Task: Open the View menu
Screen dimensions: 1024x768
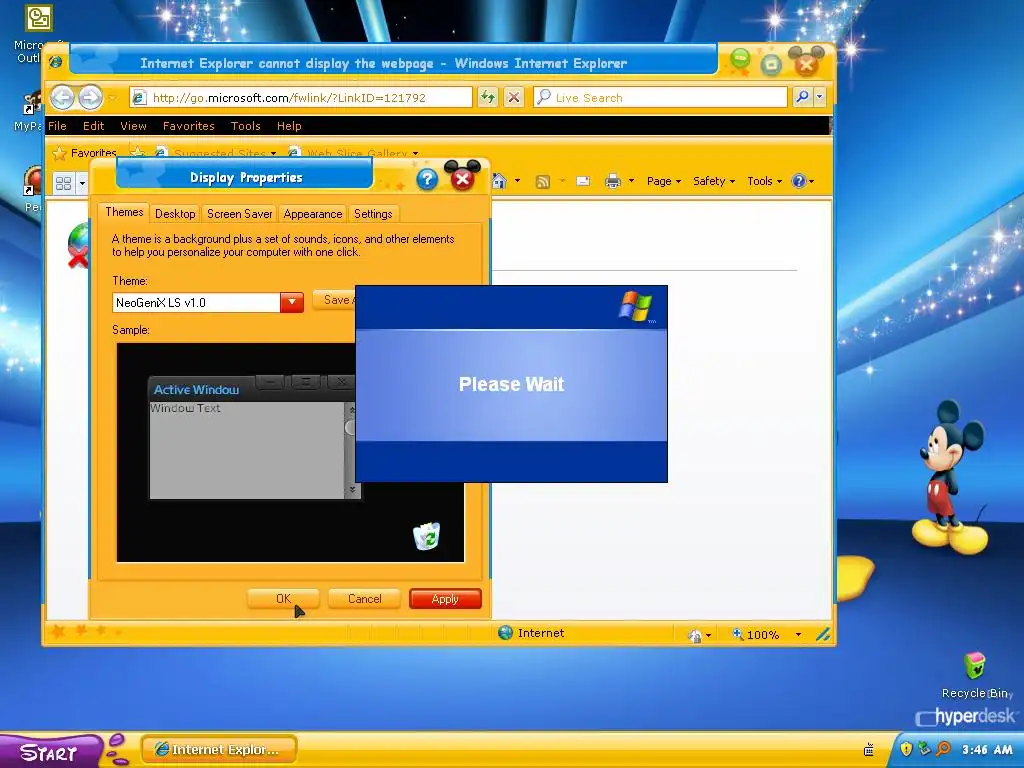Action: tap(133, 126)
